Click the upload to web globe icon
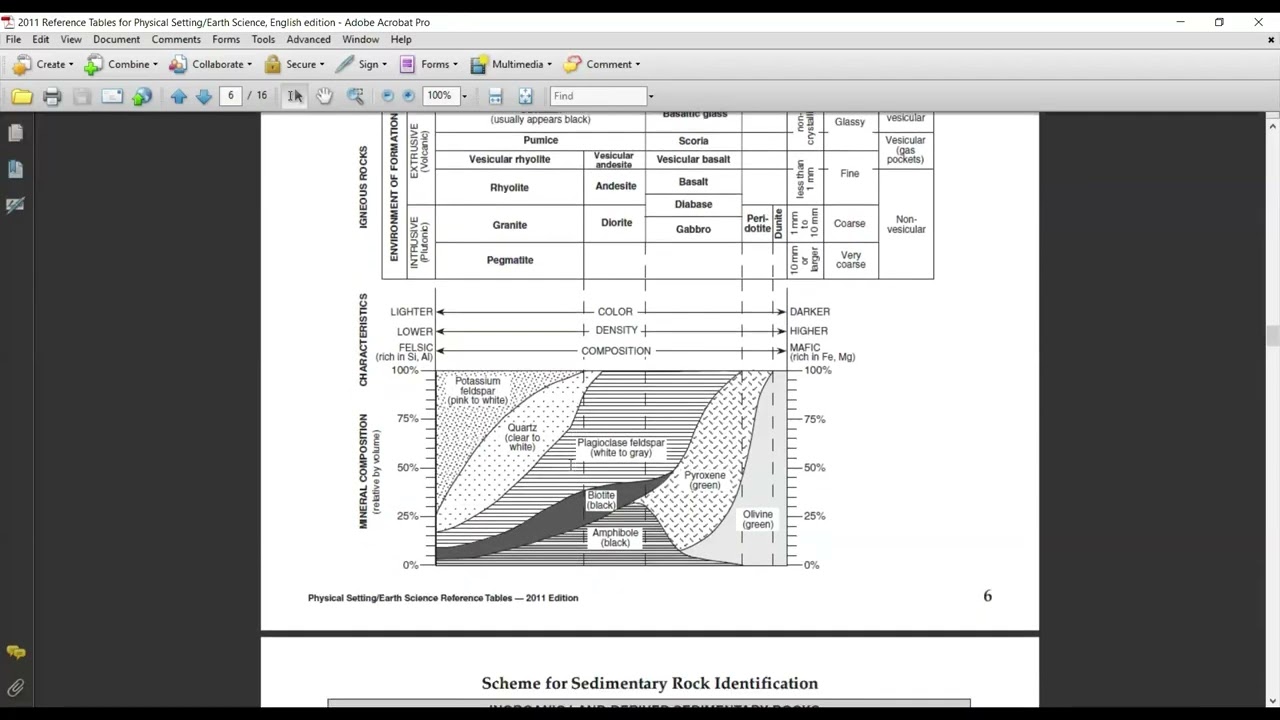The image size is (1280, 720). tap(142, 96)
